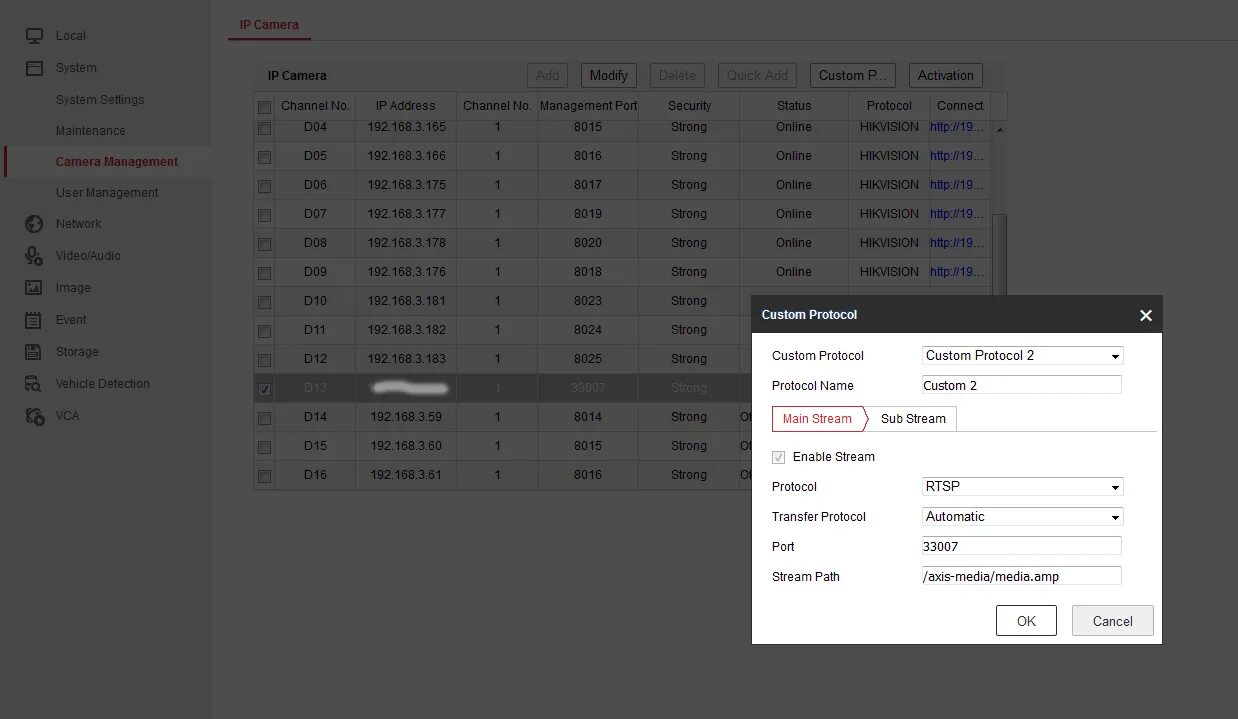Uncheck the D13 camera row

click(264, 389)
